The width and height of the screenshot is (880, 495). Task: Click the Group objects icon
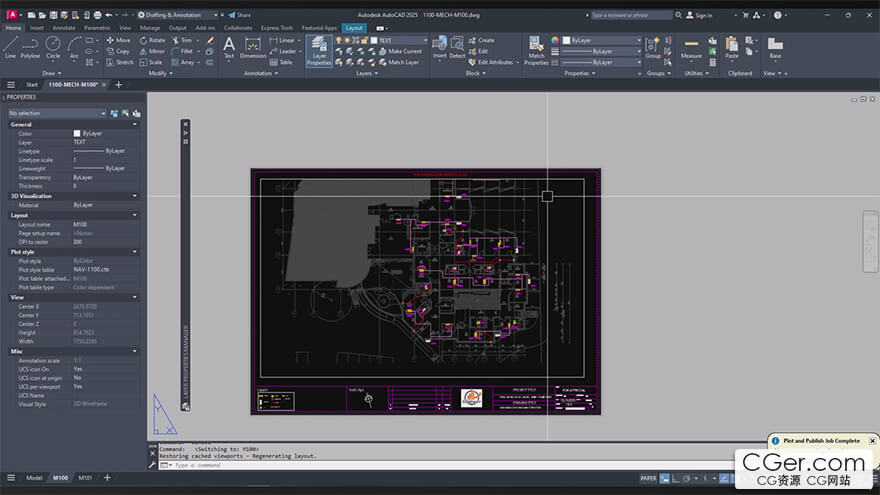click(x=653, y=46)
